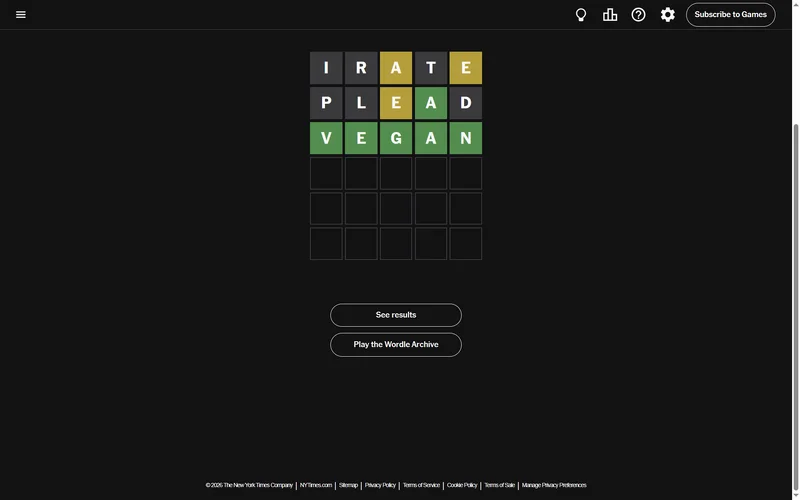Image resolution: width=800 pixels, height=500 pixels.
Task: Click the gray L tile in PLEAD
Action: point(361,103)
